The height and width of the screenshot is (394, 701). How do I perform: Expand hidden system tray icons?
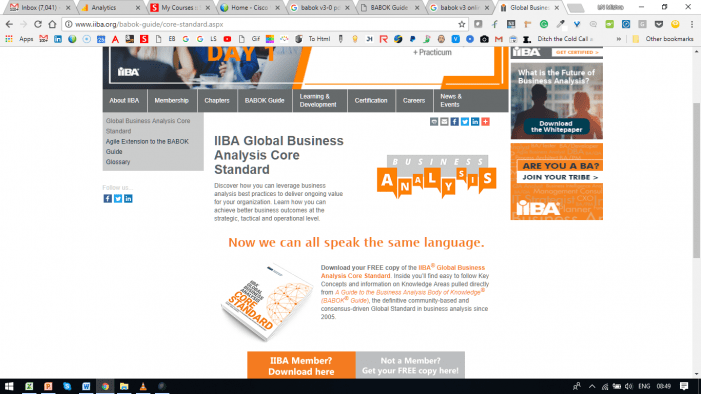click(x=592, y=386)
